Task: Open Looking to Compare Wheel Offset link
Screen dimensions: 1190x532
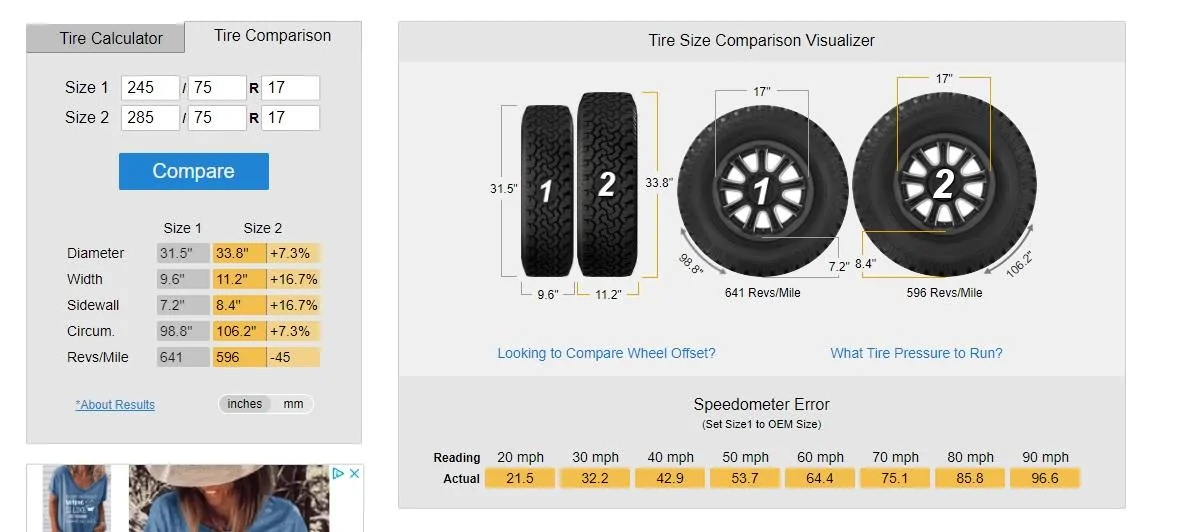Action: coord(606,353)
